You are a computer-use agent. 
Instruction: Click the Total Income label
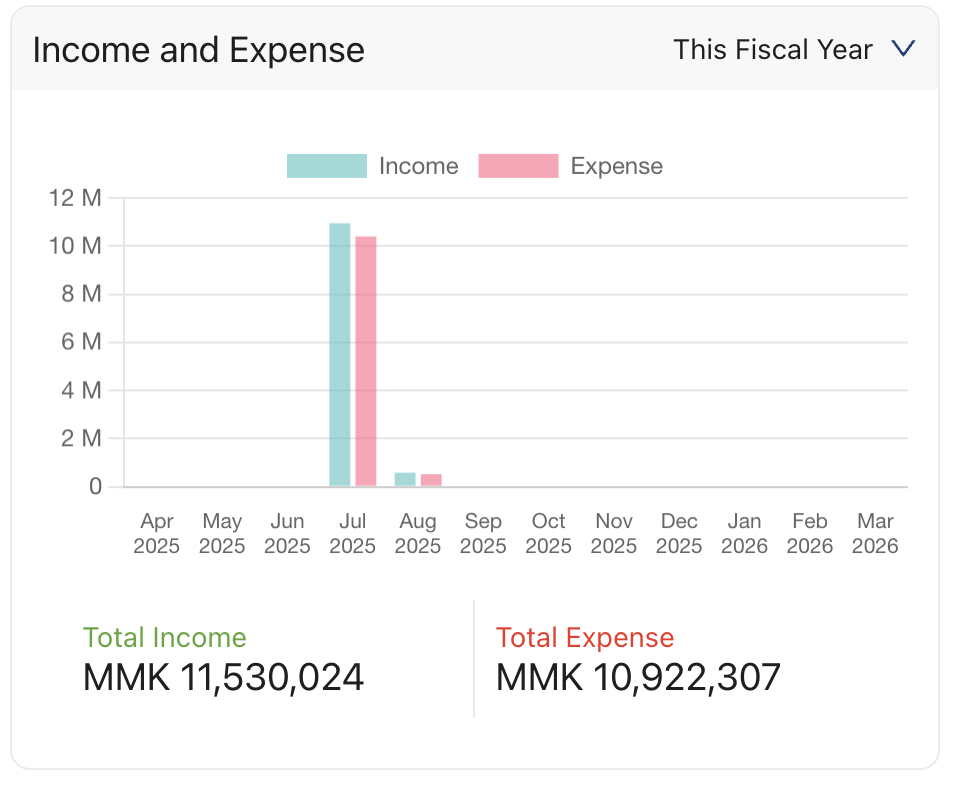pyautogui.click(x=165, y=637)
